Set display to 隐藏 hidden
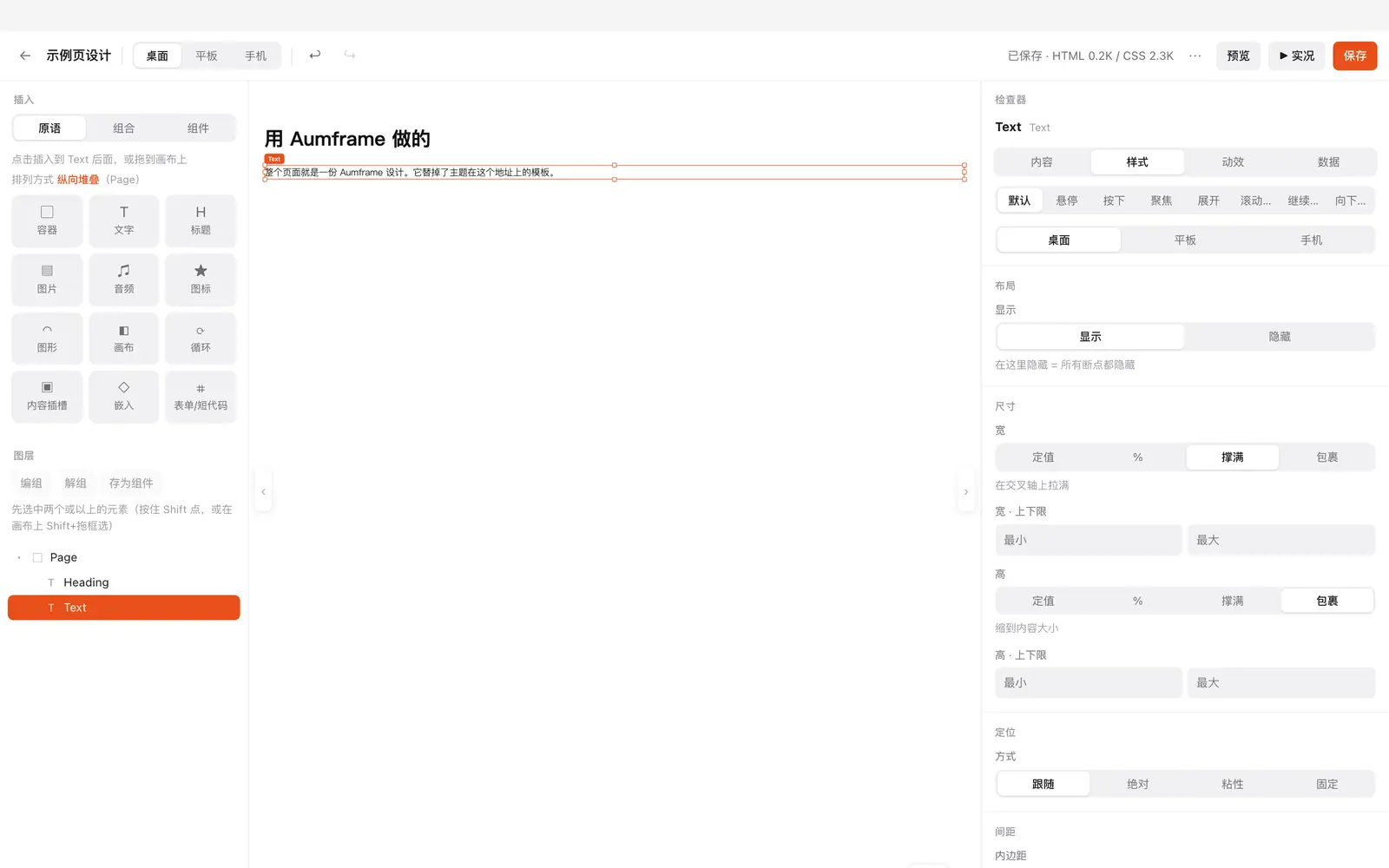The image size is (1389, 868). click(1280, 337)
